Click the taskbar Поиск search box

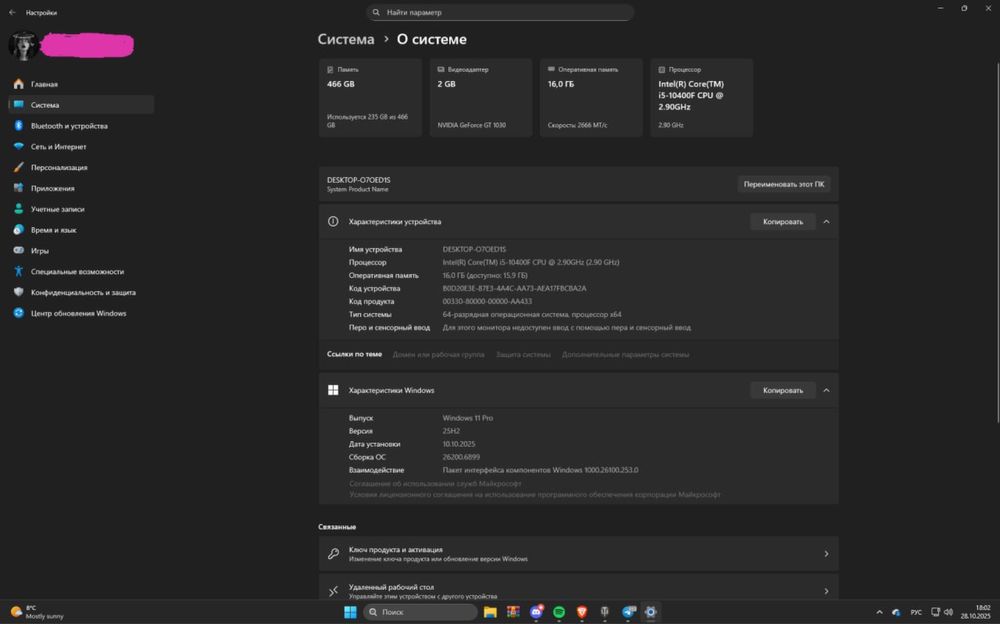[x=420, y=612]
